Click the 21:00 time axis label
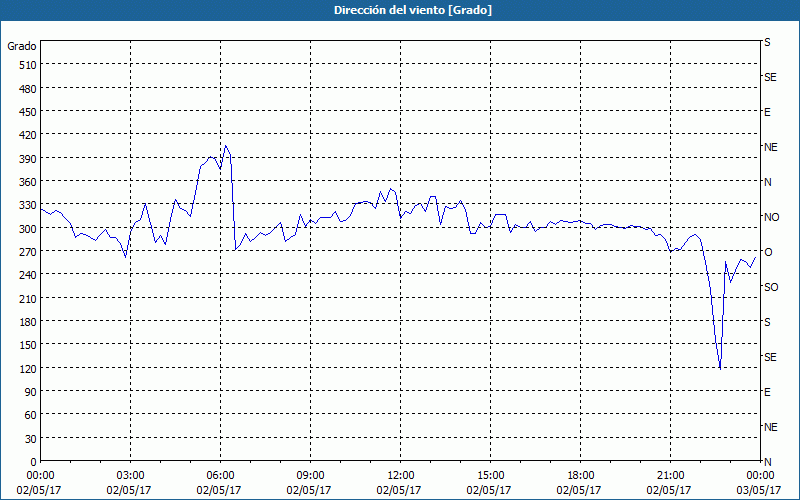800x500 pixels. click(670, 476)
